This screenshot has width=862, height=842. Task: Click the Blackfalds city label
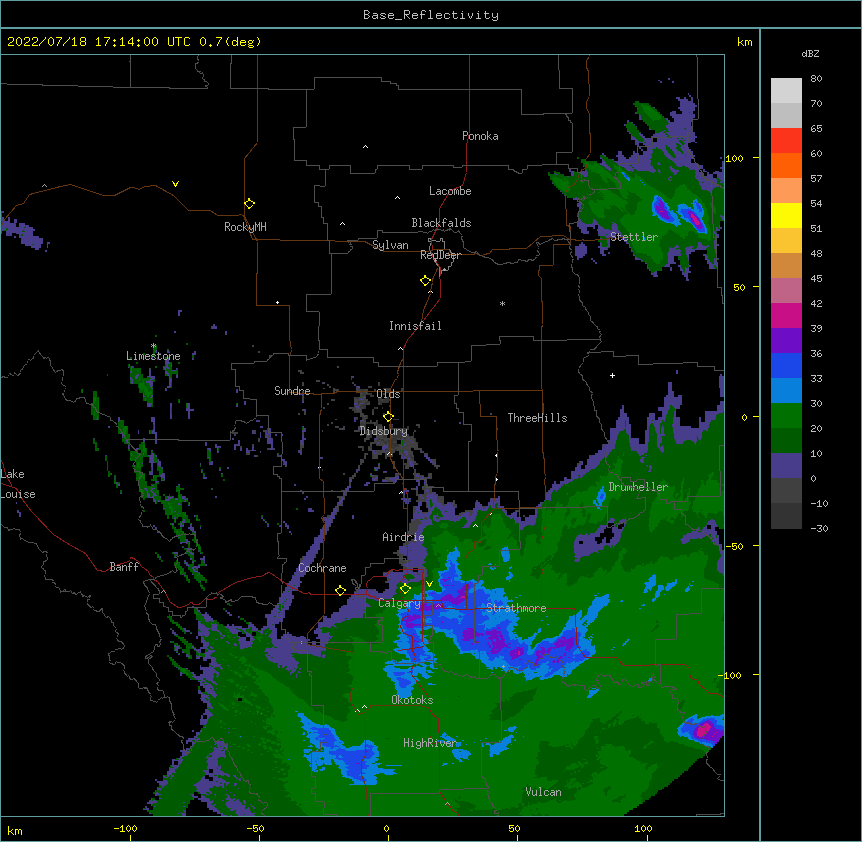tap(441, 223)
